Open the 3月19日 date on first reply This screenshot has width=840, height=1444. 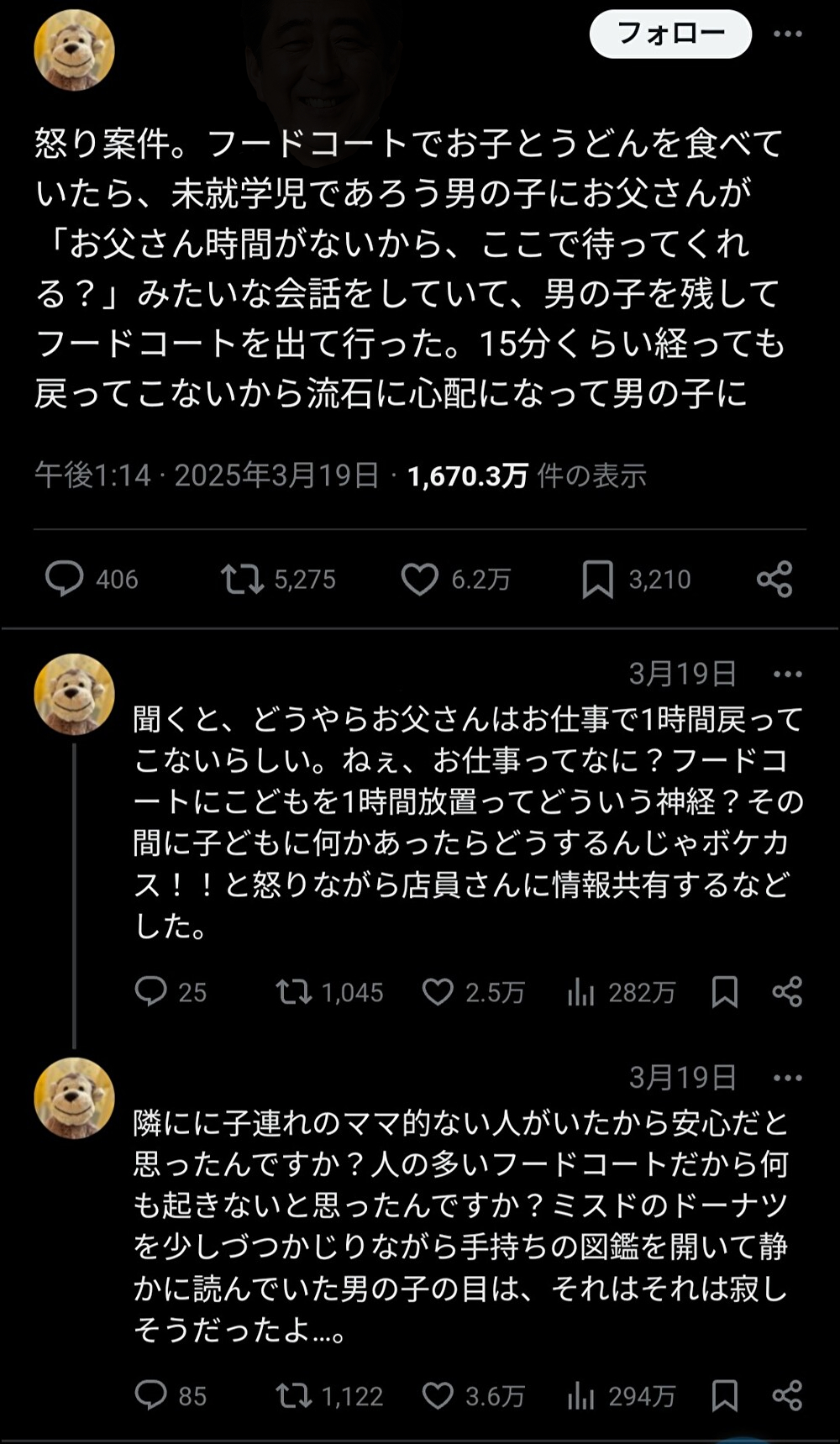pos(683,674)
